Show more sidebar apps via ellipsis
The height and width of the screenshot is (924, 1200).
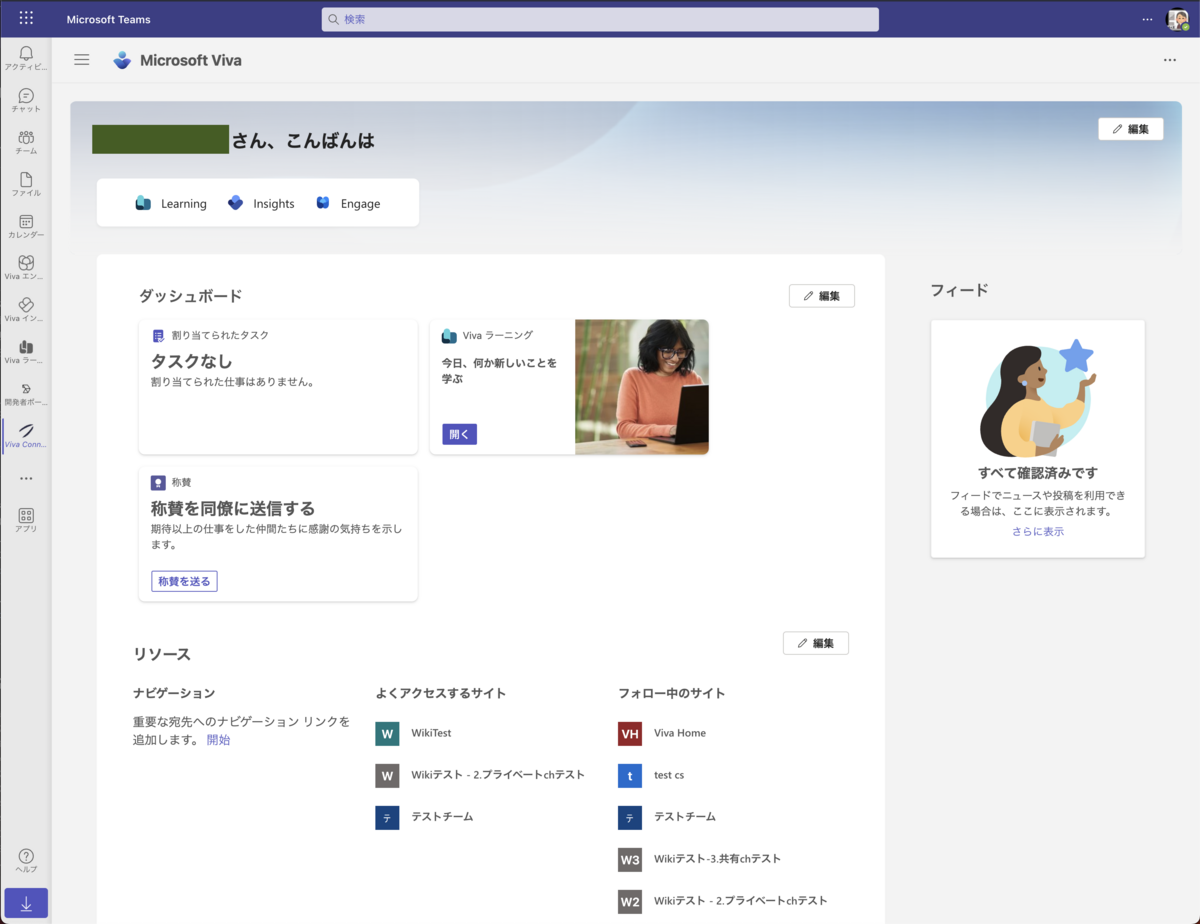click(26, 478)
